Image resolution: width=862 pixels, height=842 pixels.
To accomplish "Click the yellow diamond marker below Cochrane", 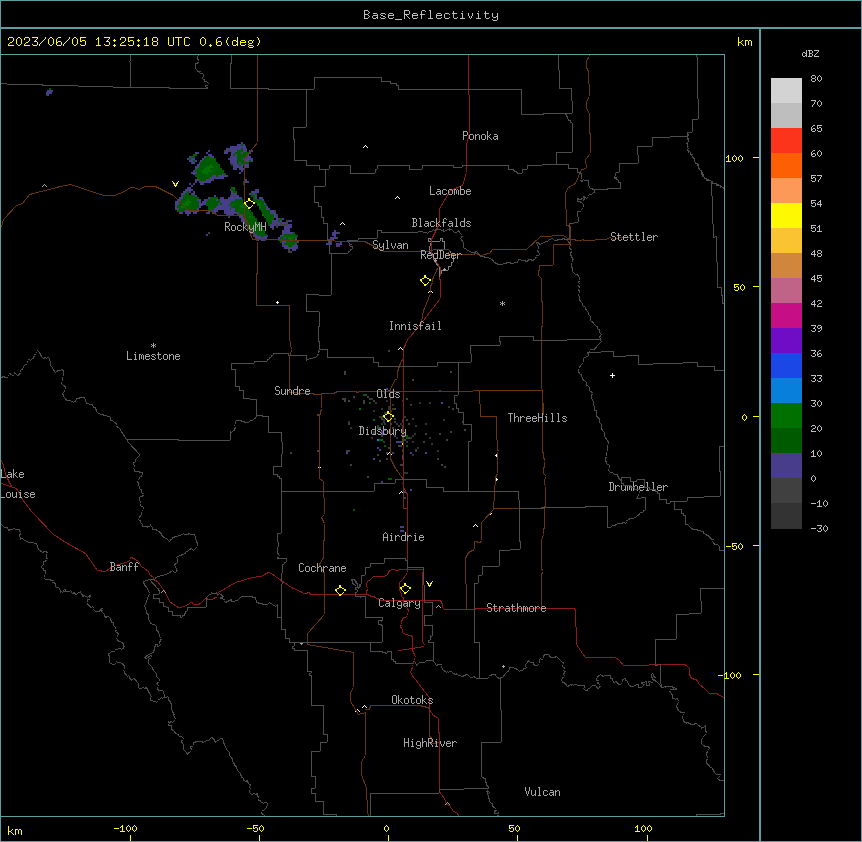I will tap(340, 590).
